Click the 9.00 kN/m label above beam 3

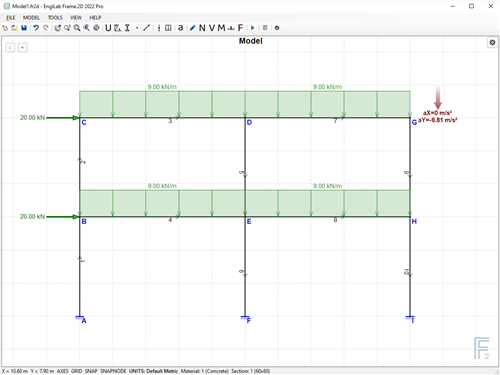tap(162, 87)
